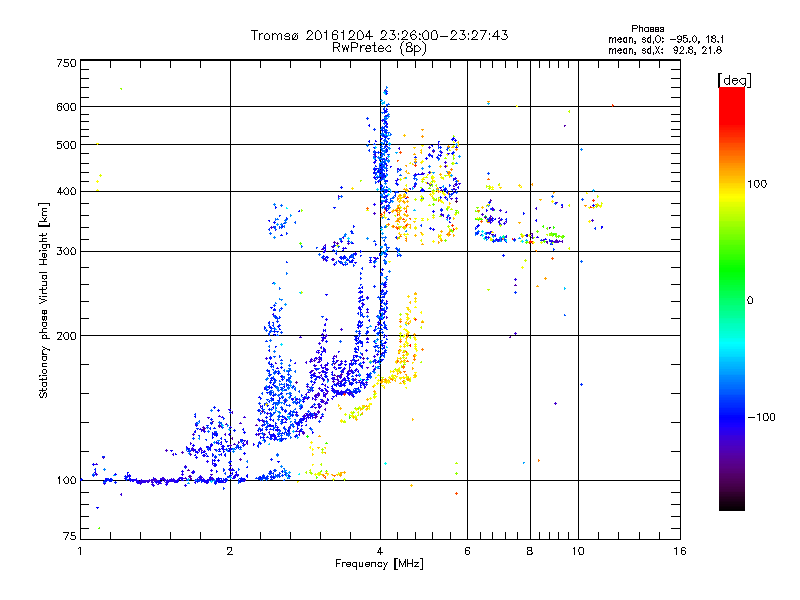
Task: Click x-axis tick label '4'
Action: tap(380, 551)
